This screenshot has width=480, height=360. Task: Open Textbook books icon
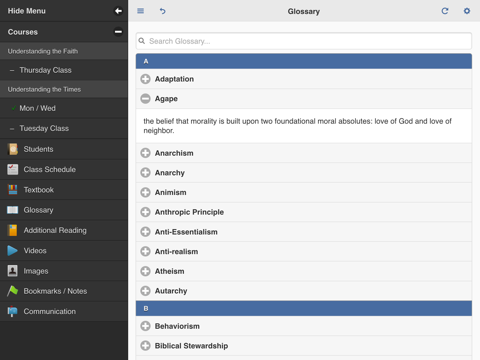(x=13, y=190)
